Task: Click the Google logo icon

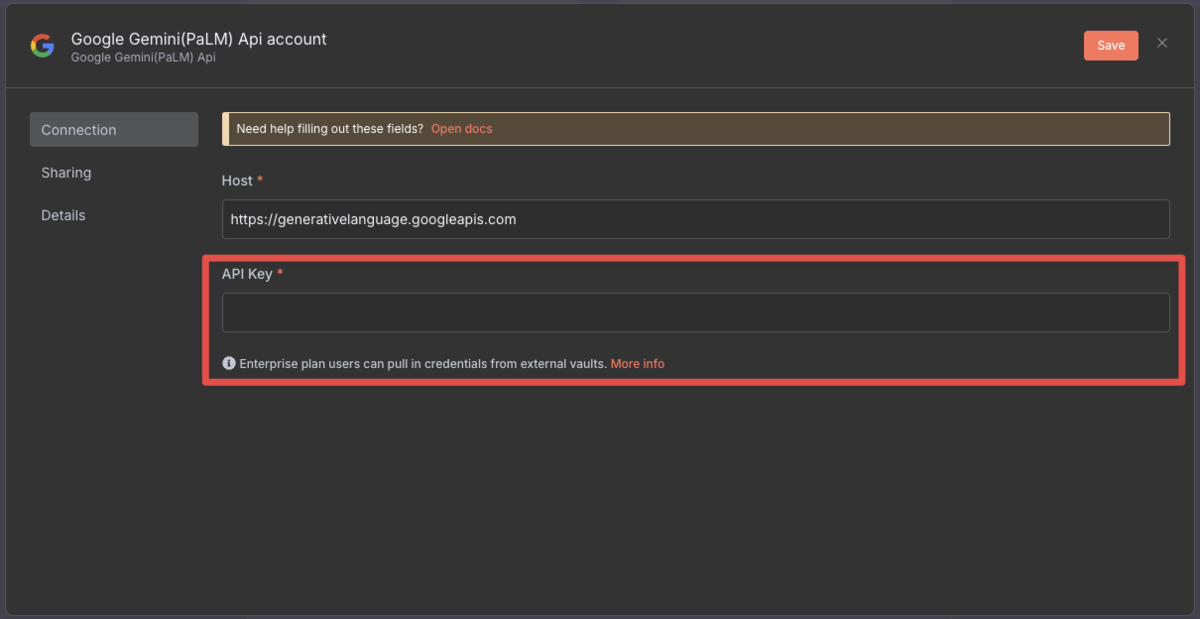Action: pyautogui.click(x=42, y=46)
